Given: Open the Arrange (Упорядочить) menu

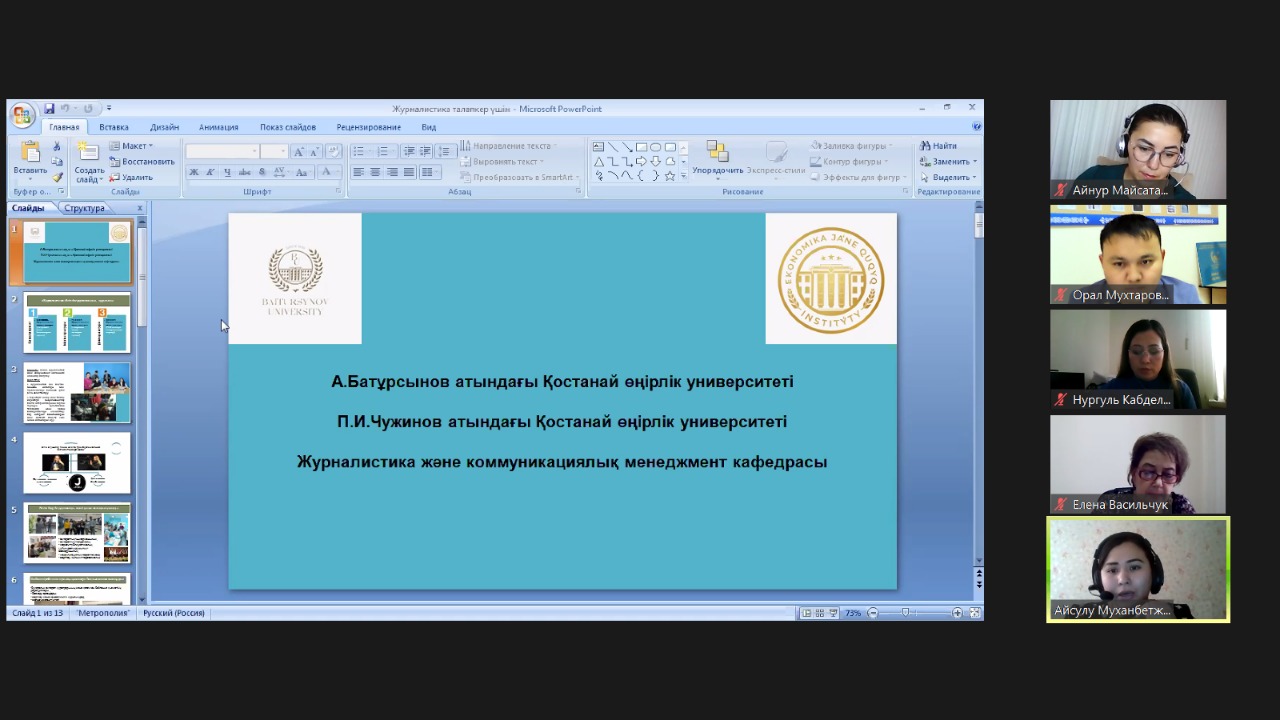Looking at the screenshot, I should 717,159.
